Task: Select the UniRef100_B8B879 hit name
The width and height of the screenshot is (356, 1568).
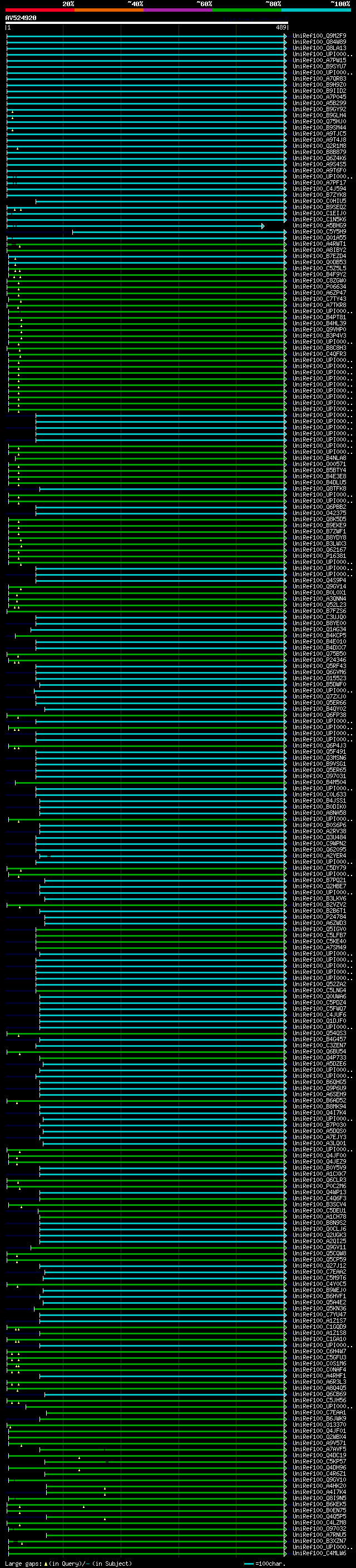Action: (319, 152)
